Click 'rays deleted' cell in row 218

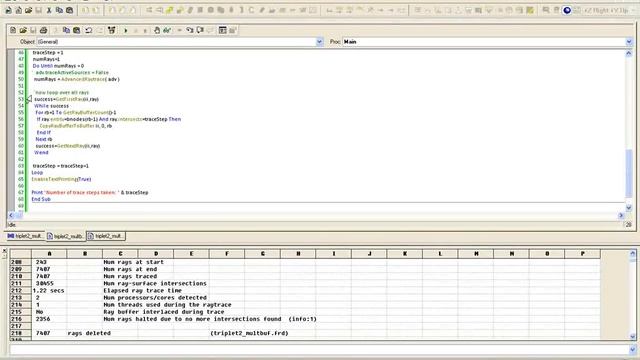coord(89,333)
